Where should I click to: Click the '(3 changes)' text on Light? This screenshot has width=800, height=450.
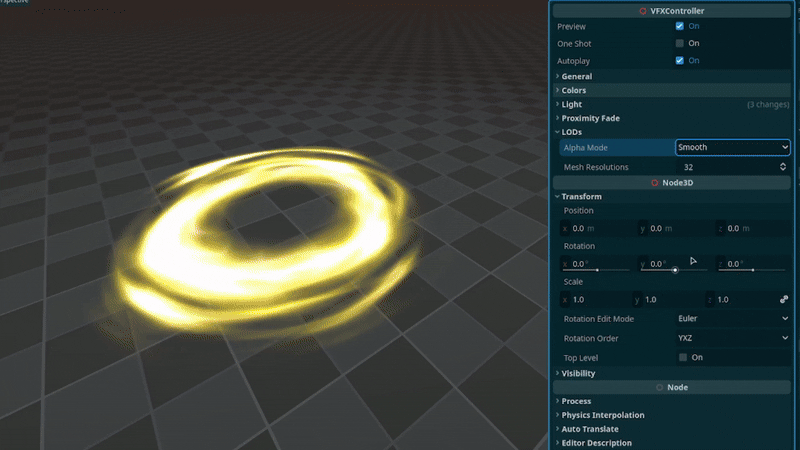[x=768, y=104]
